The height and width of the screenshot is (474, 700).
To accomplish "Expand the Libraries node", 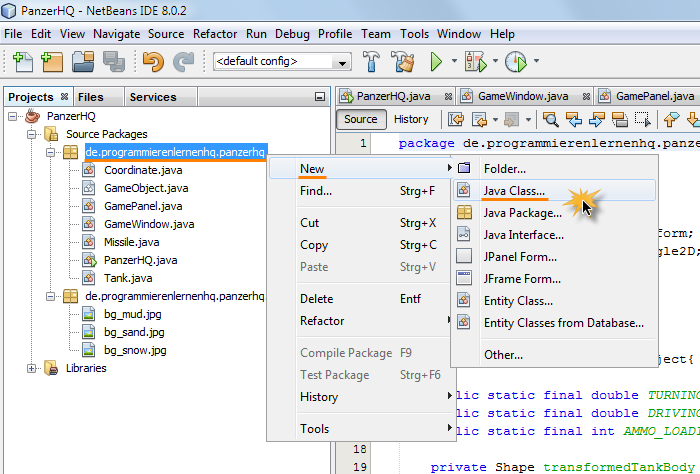I will tap(31, 369).
